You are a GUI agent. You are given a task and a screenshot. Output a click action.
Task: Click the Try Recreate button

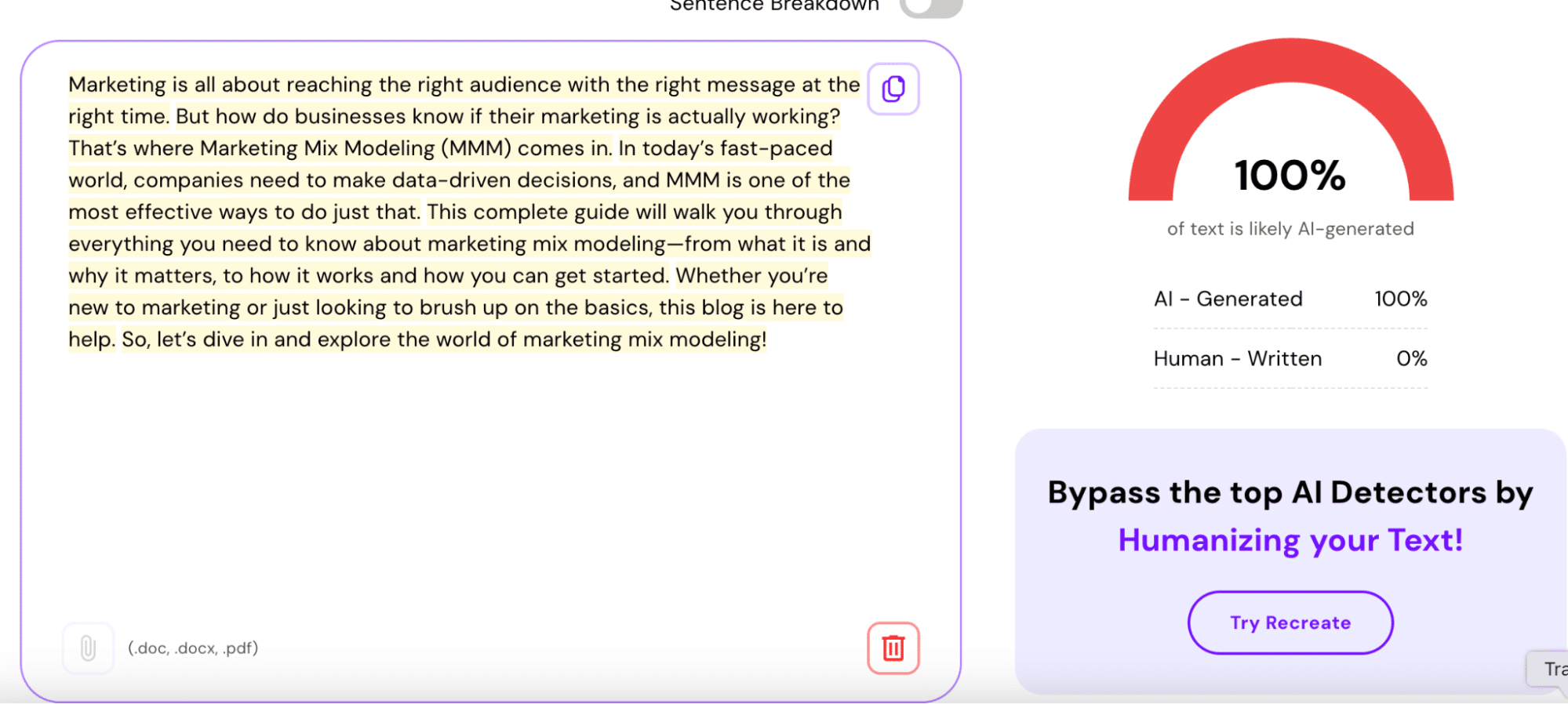tap(1290, 622)
